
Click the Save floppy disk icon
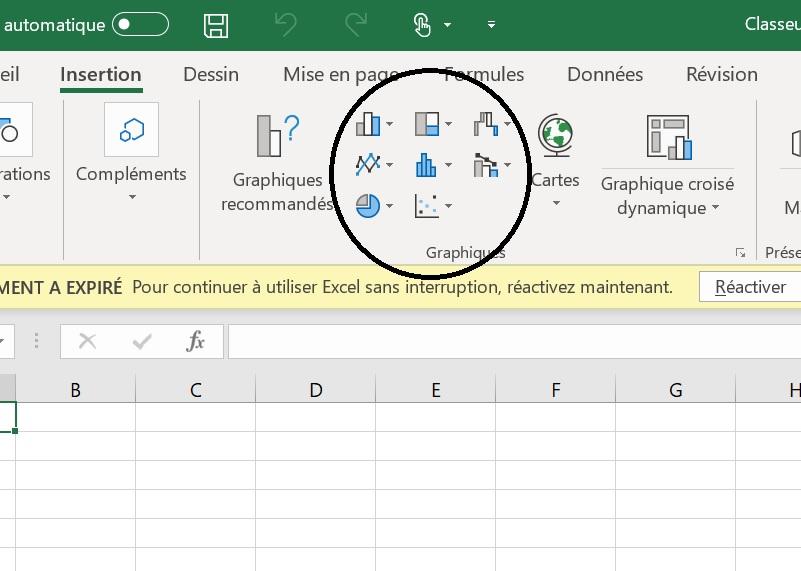click(x=215, y=24)
